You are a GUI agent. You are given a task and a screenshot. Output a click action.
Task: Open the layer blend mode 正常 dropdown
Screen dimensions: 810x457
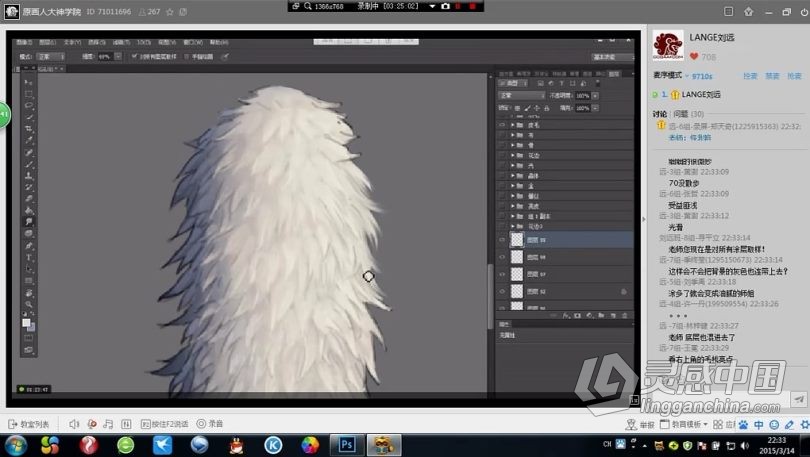click(x=522, y=96)
